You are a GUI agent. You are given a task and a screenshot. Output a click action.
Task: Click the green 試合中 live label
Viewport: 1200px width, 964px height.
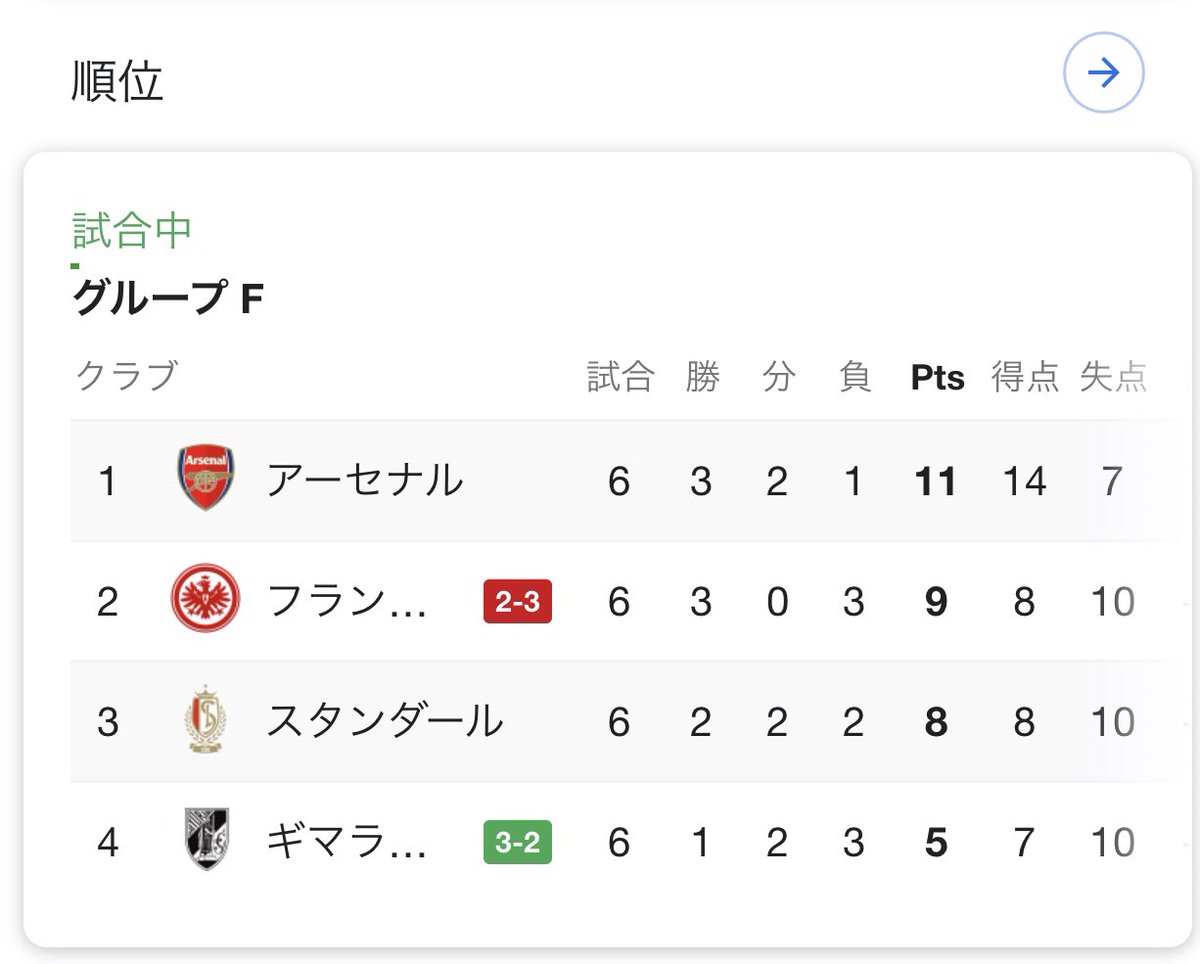point(132,230)
